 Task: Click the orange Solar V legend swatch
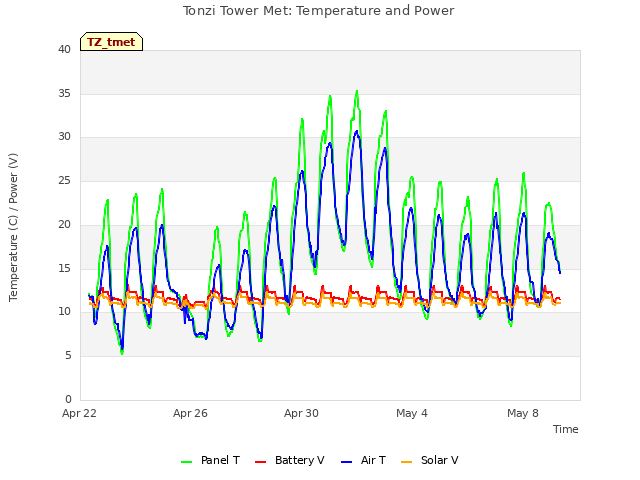click(x=407, y=462)
